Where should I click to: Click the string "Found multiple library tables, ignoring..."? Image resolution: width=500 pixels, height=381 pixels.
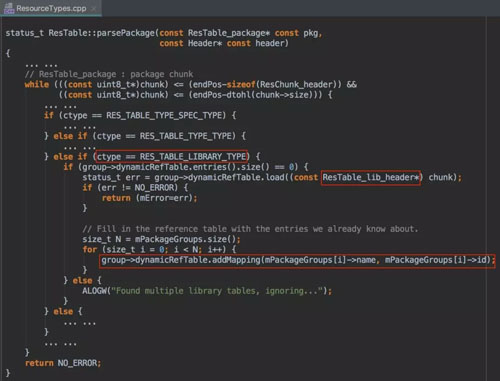click(x=217, y=291)
